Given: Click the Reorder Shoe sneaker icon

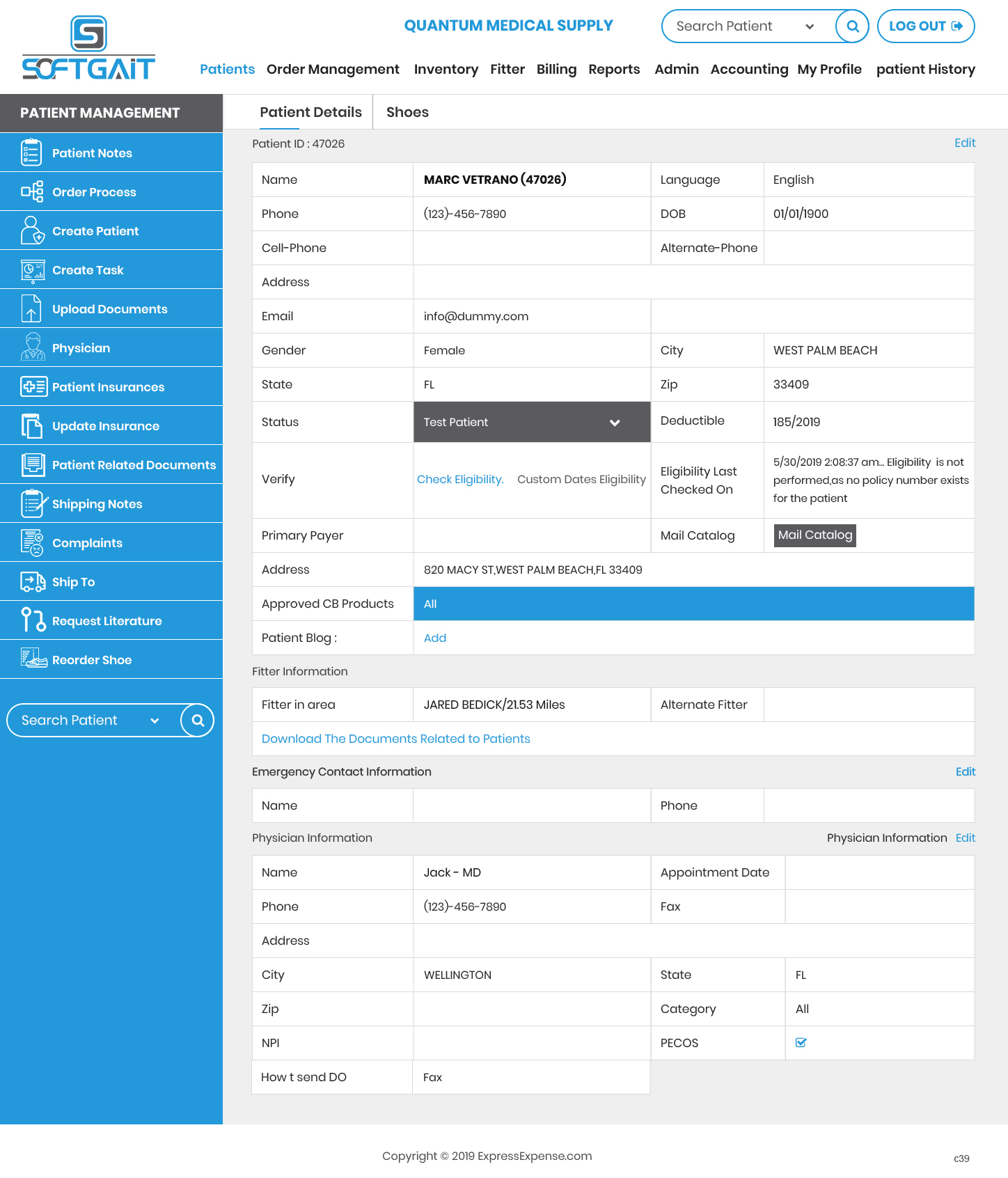Looking at the screenshot, I should (x=33, y=659).
